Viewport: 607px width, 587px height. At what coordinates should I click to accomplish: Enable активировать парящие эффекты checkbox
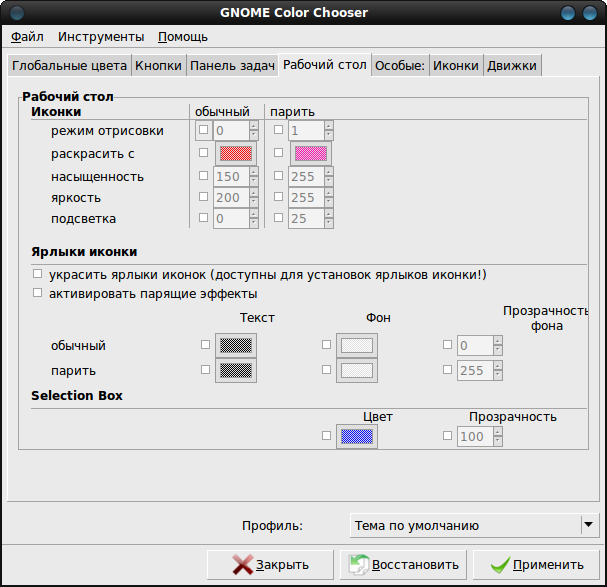tap(38, 293)
